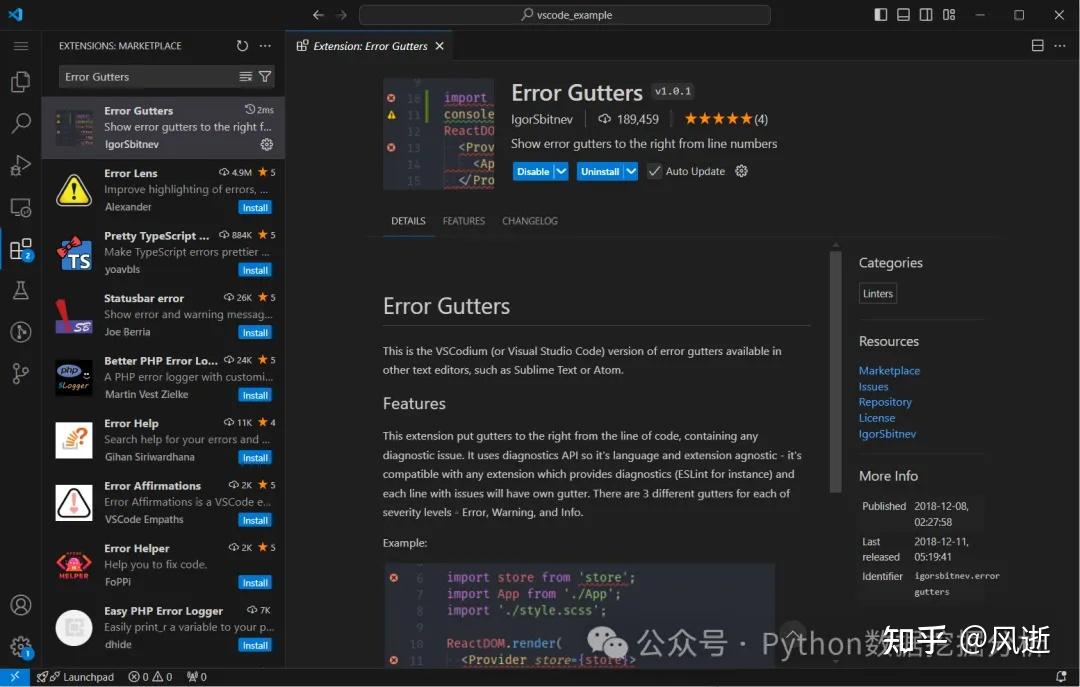Screen dimensions: 1080x687
Task: Expand the Uninstall button dropdown arrow
Action: [x=631, y=171]
